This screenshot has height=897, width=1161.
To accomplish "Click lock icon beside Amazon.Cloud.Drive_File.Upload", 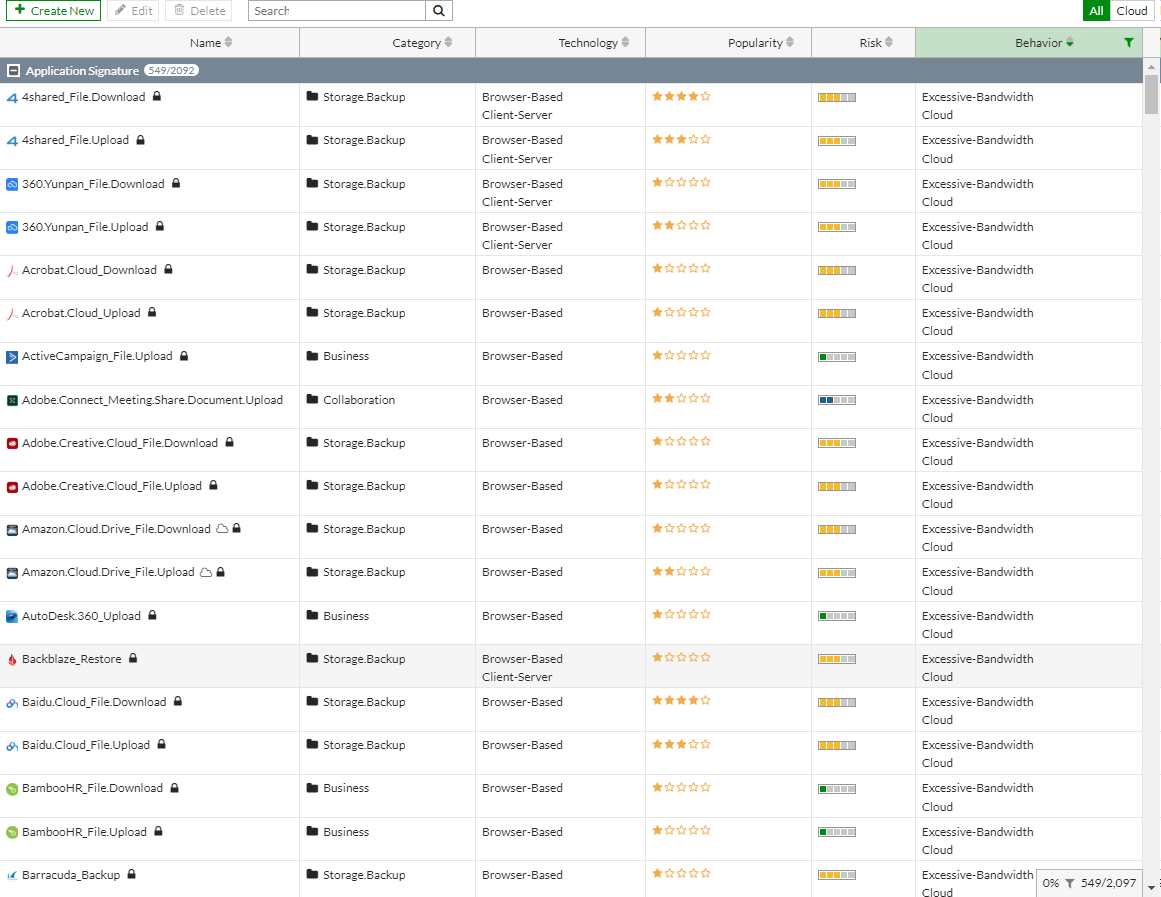I will tap(221, 572).
